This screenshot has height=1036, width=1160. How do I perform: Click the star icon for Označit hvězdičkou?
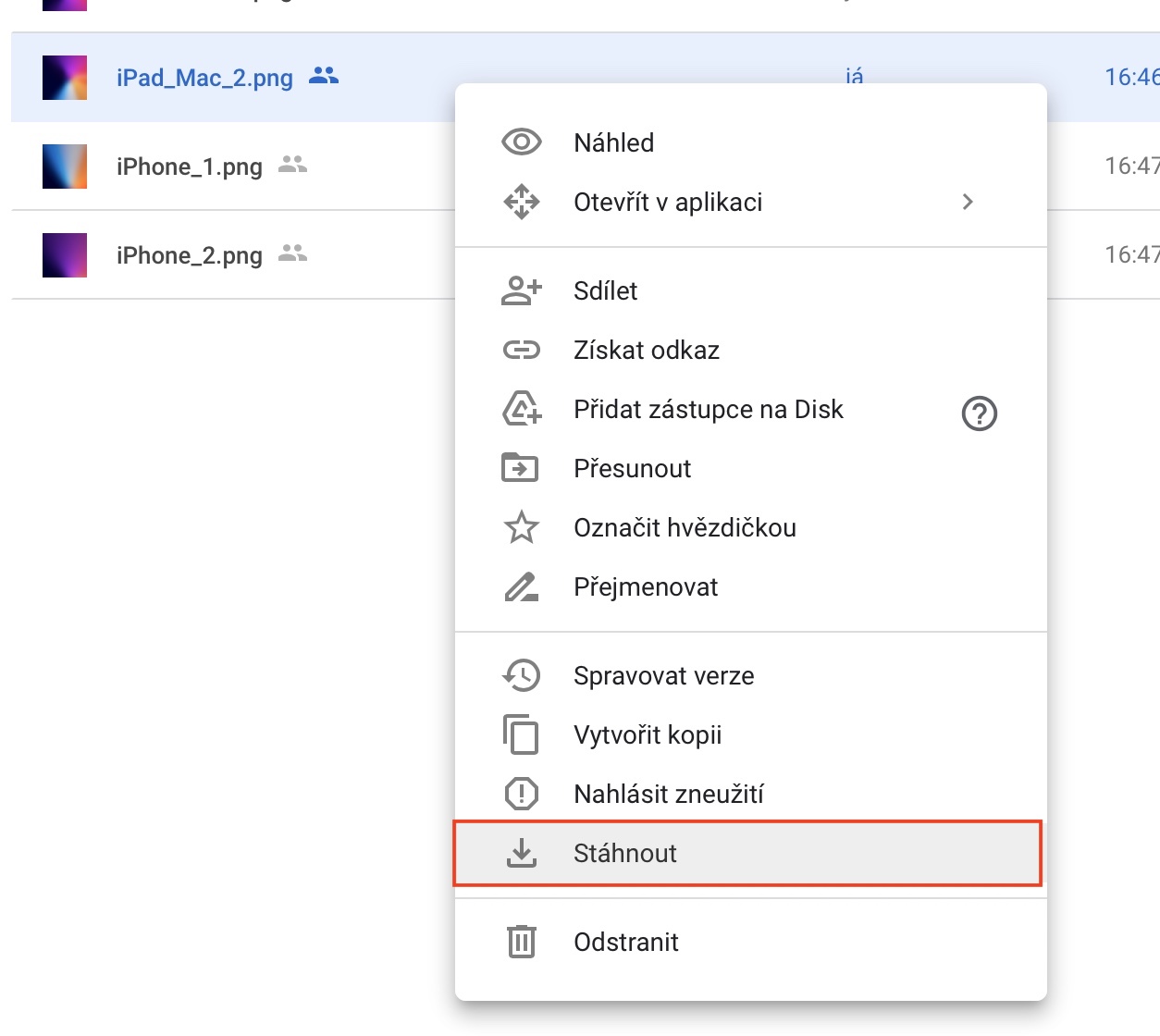click(x=521, y=527)
